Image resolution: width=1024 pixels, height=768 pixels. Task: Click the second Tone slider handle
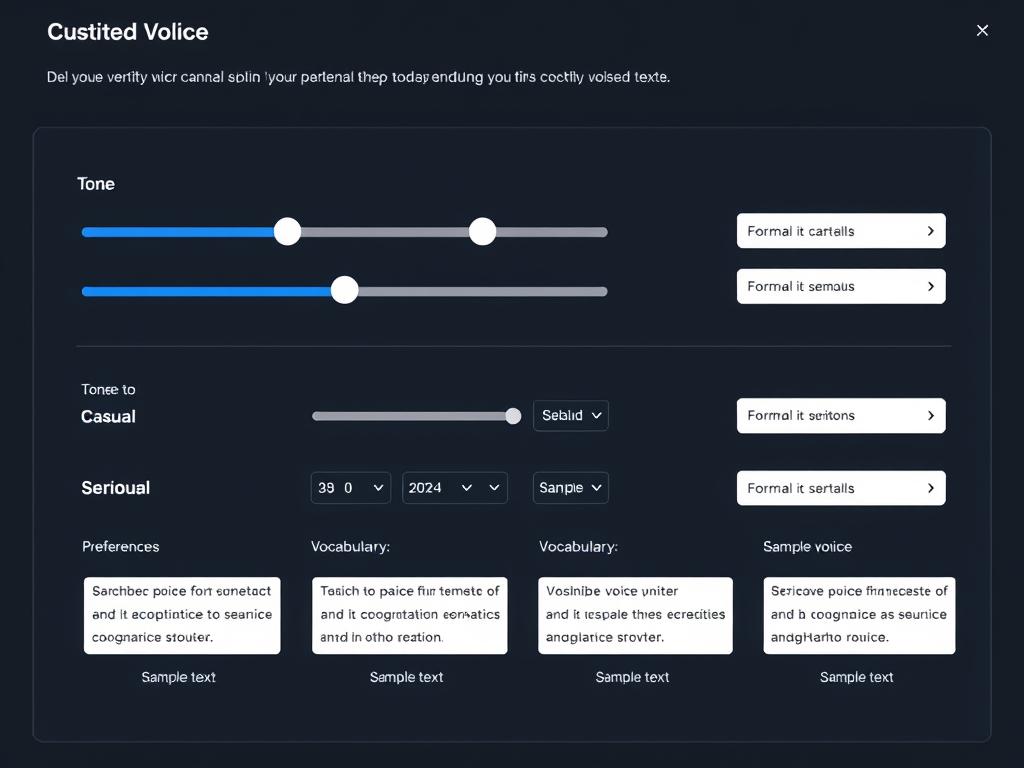click(x=345, y=290)
